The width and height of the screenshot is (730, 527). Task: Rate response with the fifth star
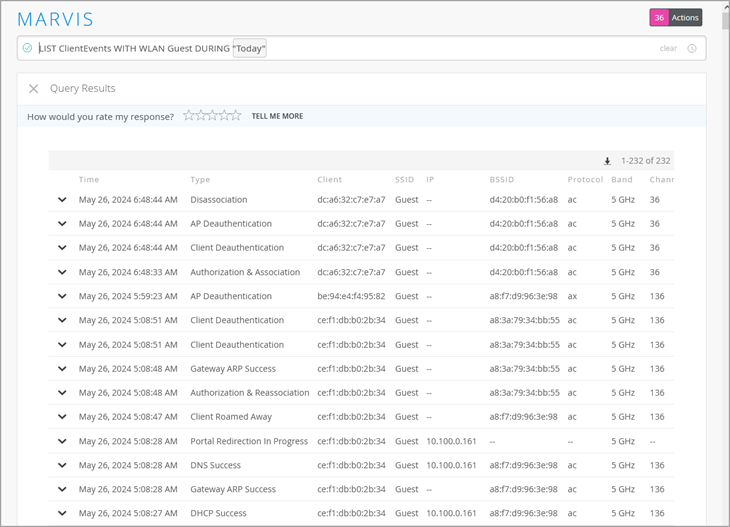pos(236,116)
